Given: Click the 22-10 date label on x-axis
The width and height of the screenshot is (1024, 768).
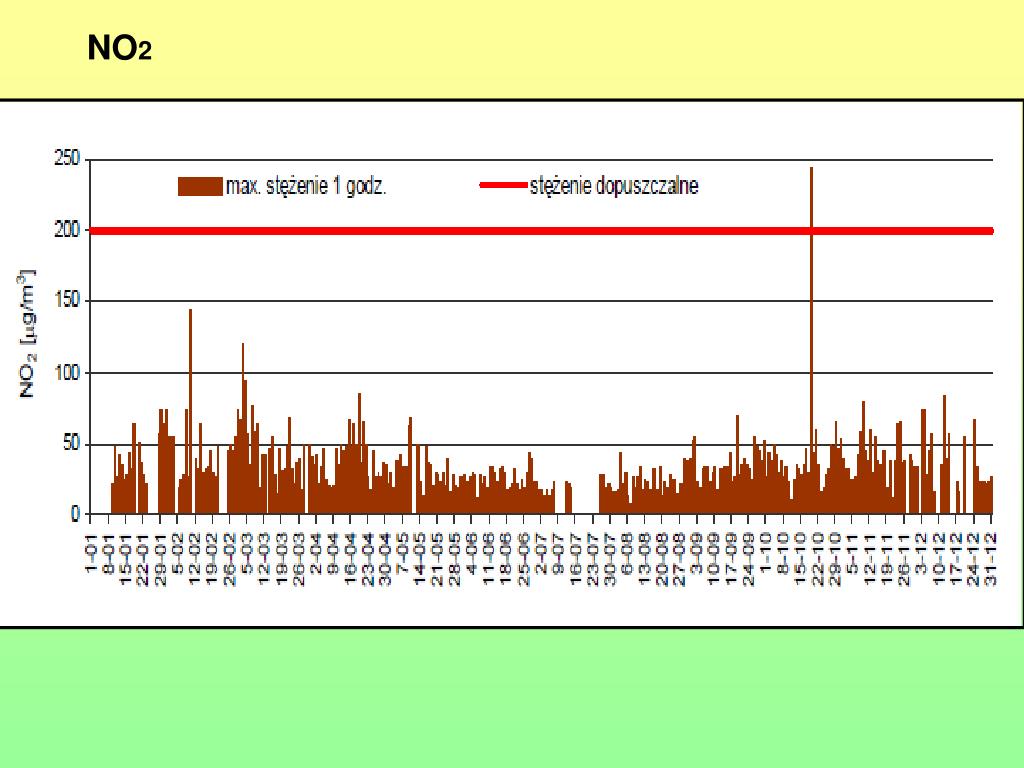Looking at the screenshot, I should click(x=817, y=553).
